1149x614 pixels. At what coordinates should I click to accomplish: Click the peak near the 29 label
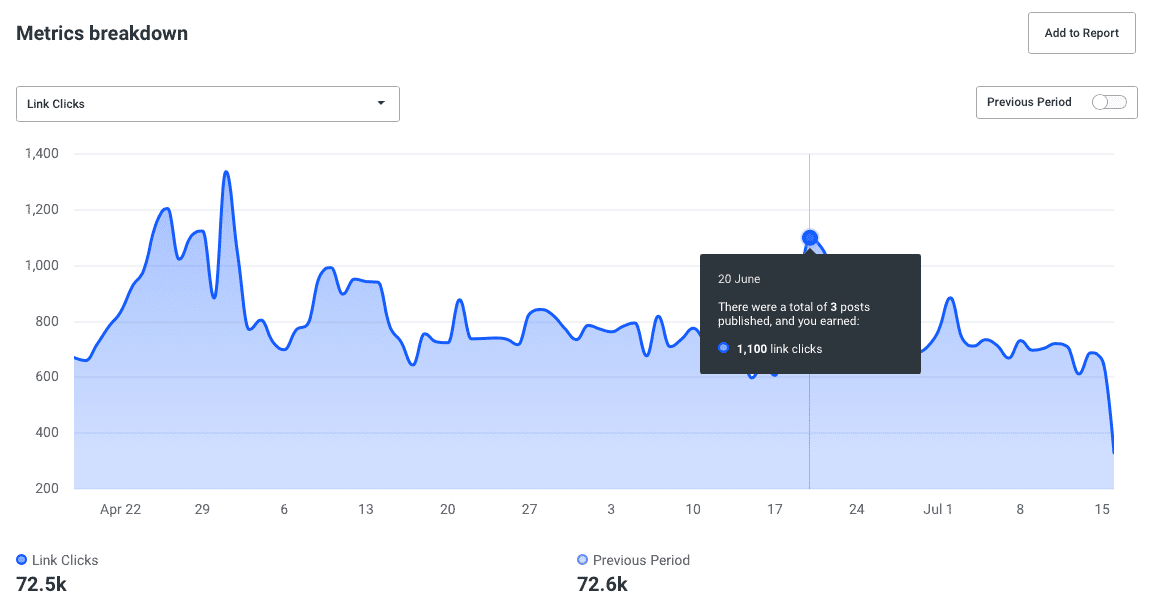224,172
